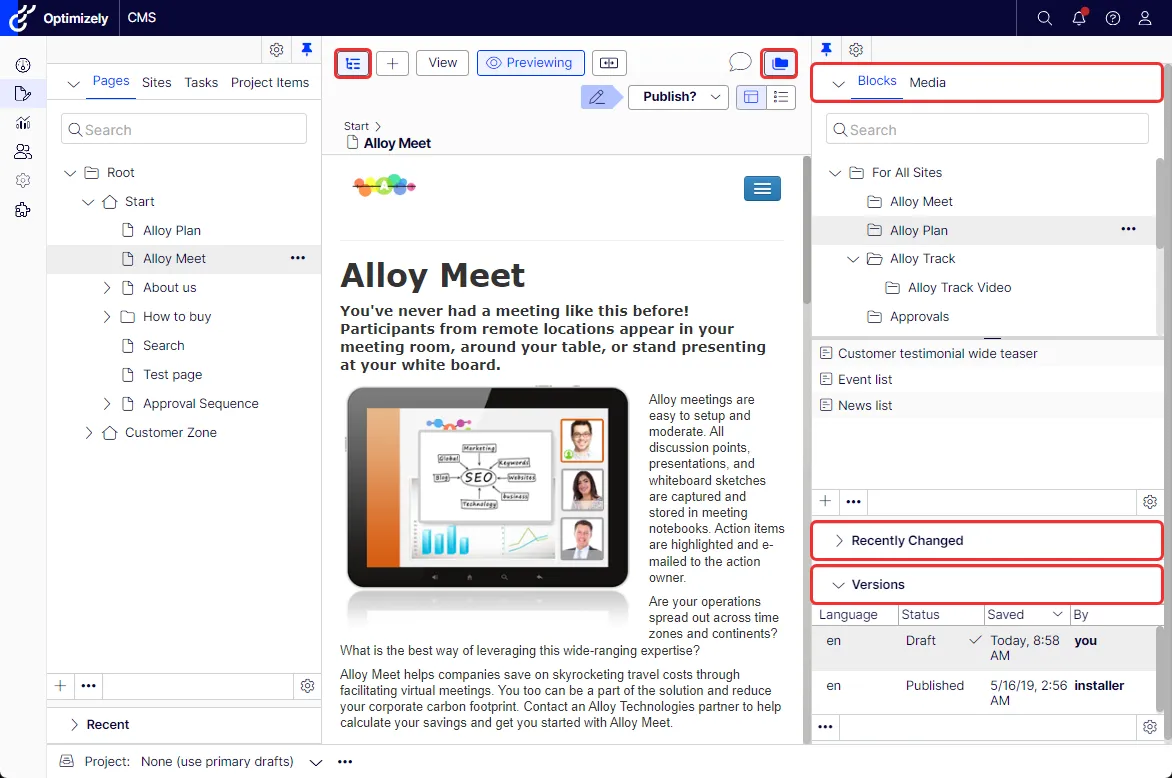Expand the Recent gadget
The image size is (1172, 778).
pos(74,724)
